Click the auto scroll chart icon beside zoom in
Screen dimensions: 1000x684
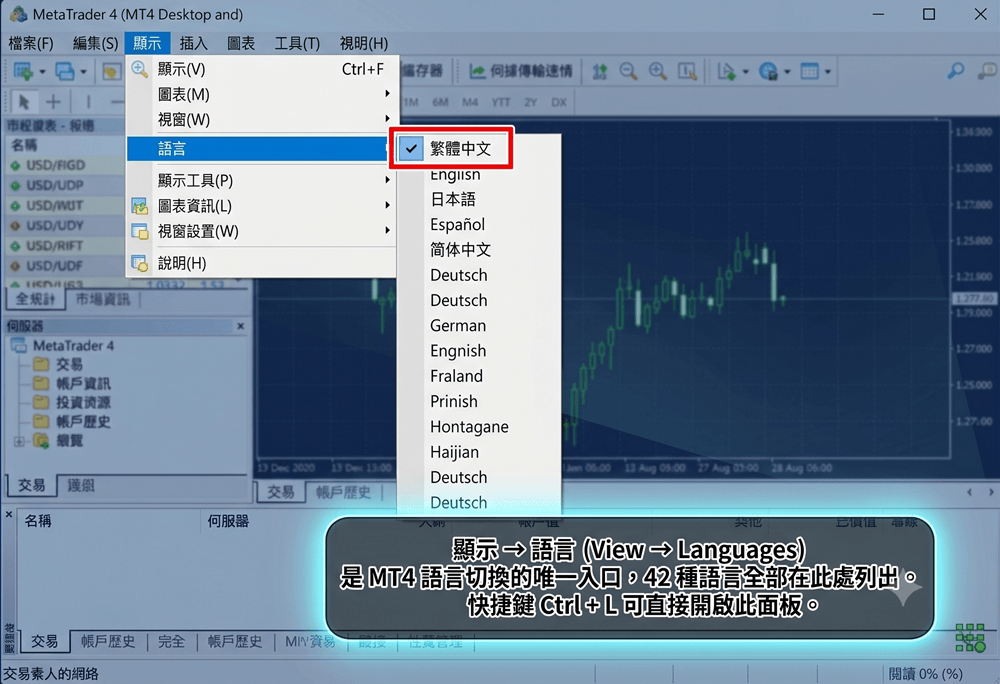click(x=687, y=71)
